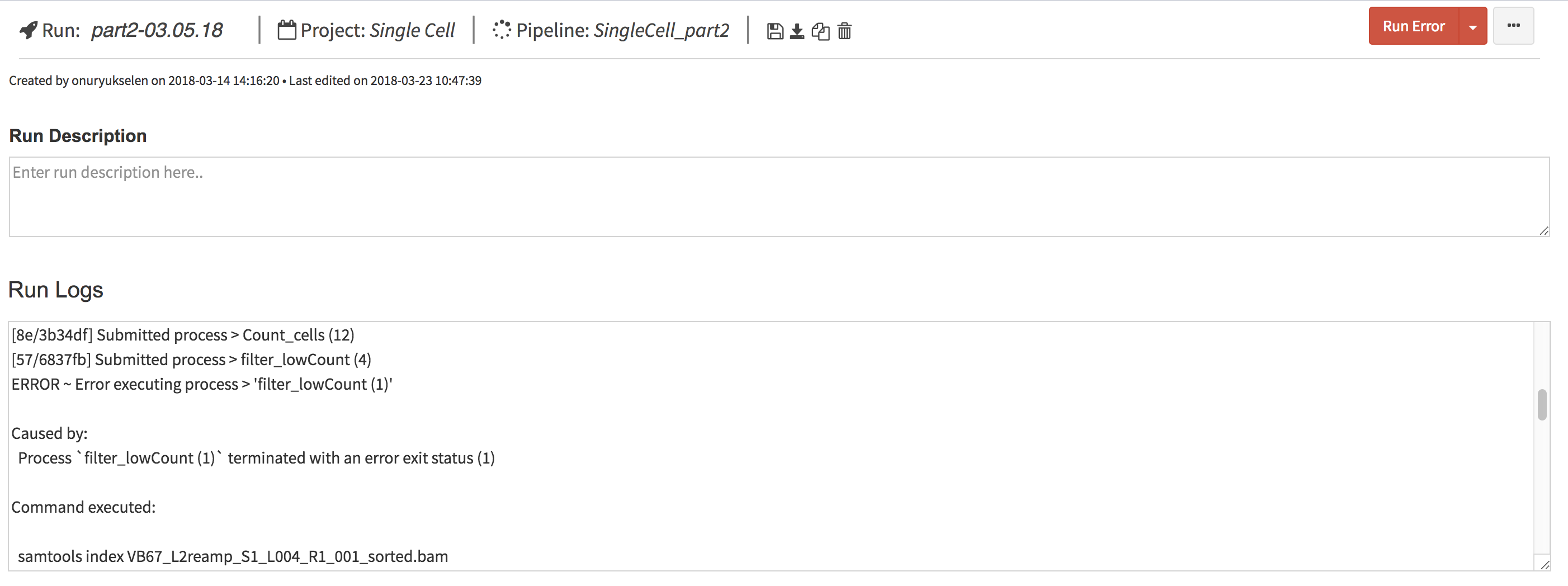Click the calendar icon beside Project
This screenshot has width=1568, height=586.
(x=287, y=30)
